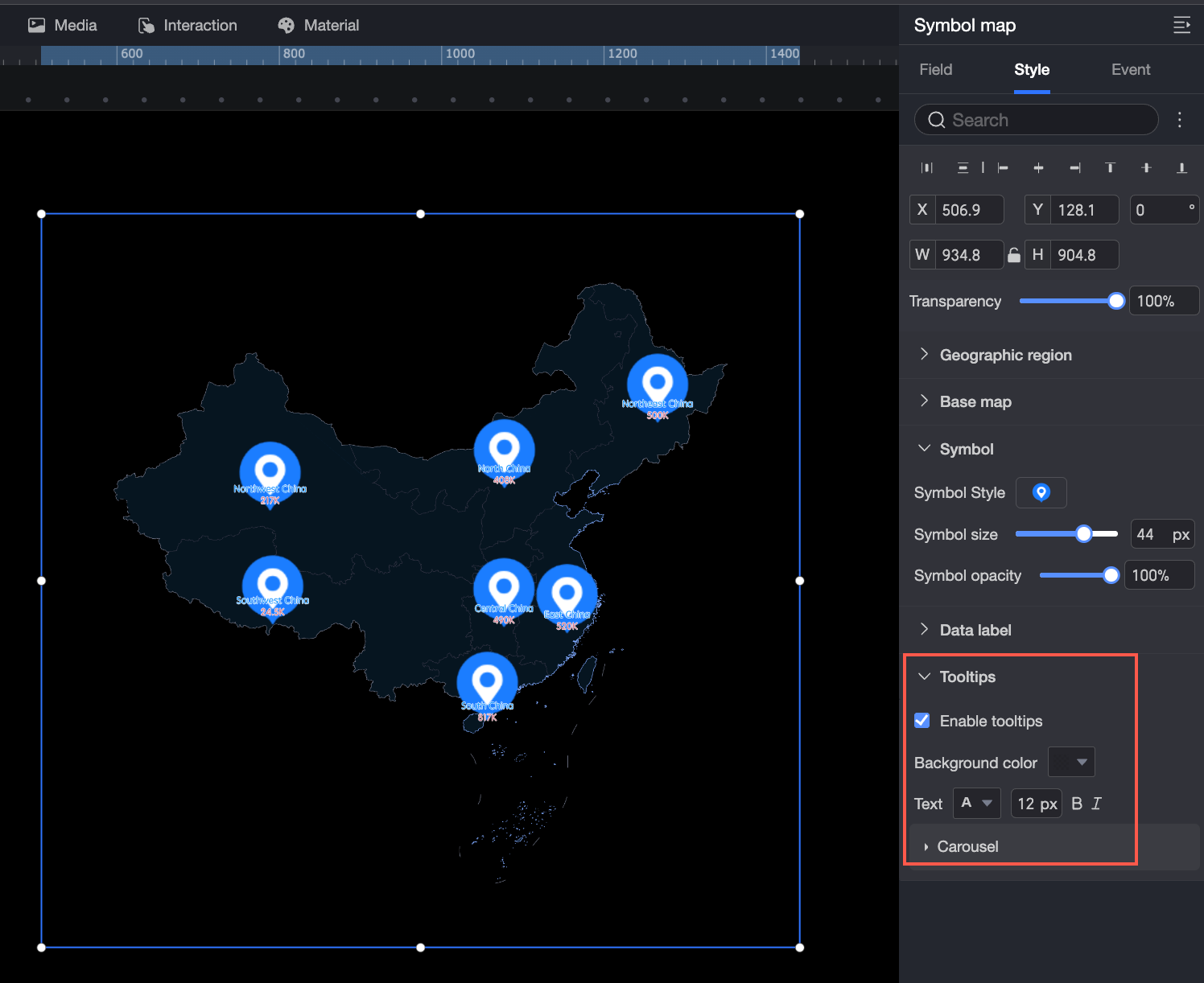The width and height of the screenshot is (1204, 983).
Task: Collapse the Symbol section
Action: (x=924, y=449)
